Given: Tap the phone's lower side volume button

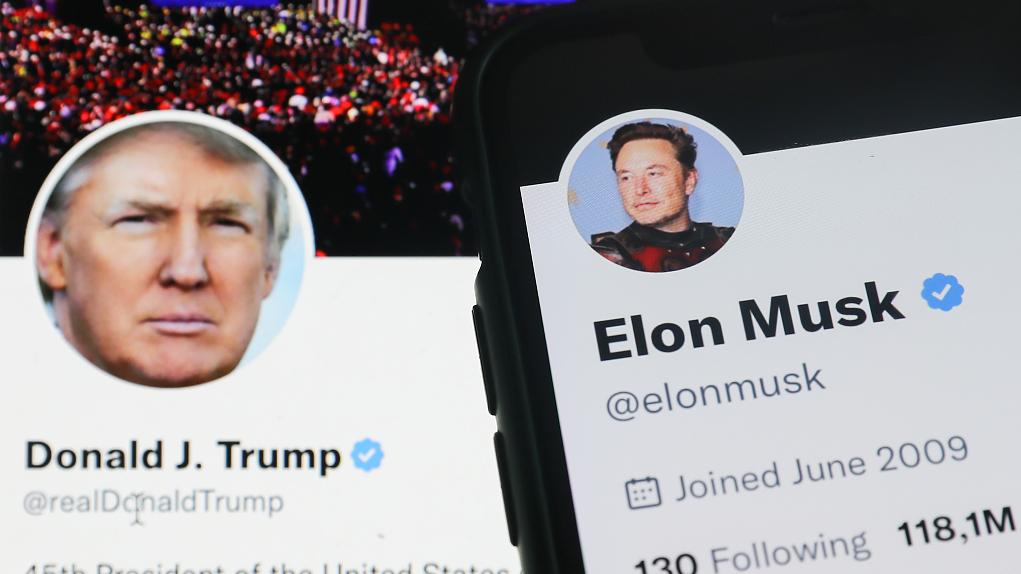Looking at the screenshot, I should tap(505, 488).
